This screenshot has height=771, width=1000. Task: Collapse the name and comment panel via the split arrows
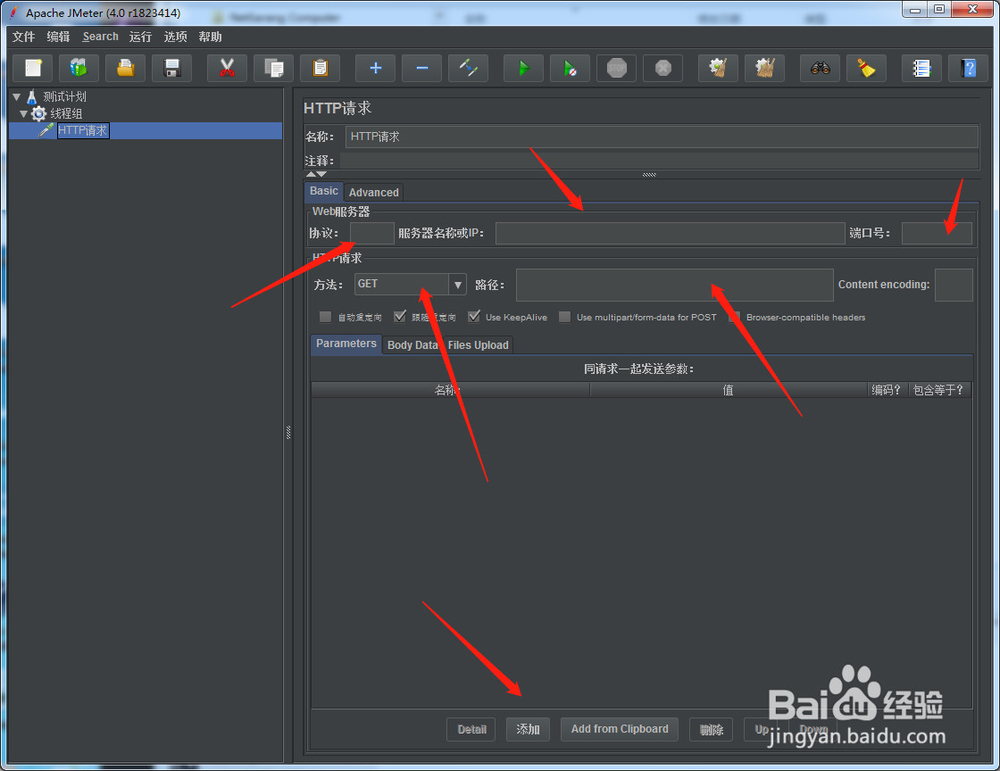point(311,174)
